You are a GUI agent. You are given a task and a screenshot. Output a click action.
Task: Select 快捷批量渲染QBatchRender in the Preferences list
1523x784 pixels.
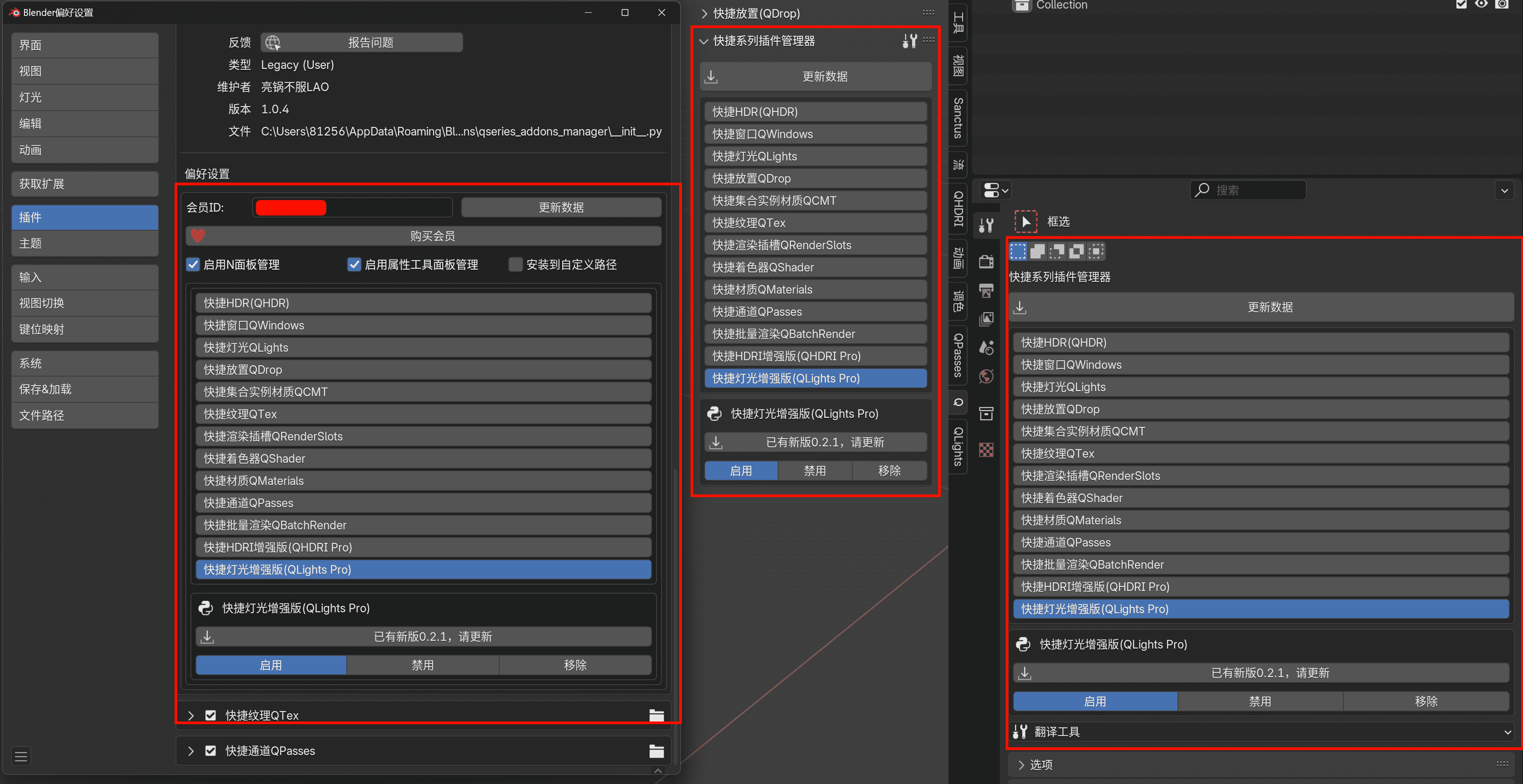[423, 525]
